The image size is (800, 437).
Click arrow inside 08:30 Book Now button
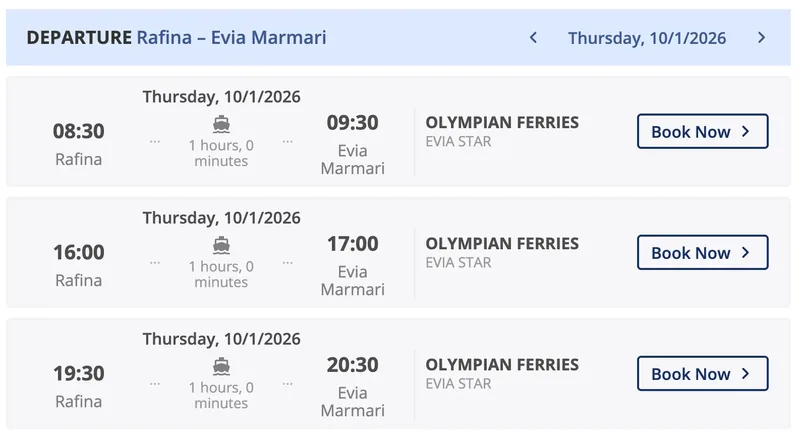click(x=745, y=132)
